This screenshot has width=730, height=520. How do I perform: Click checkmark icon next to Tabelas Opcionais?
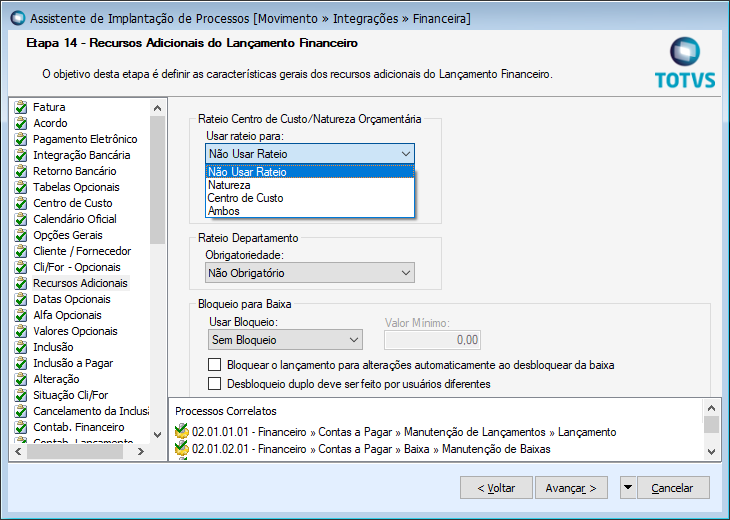pyautogui.click(x=20, y=187)
